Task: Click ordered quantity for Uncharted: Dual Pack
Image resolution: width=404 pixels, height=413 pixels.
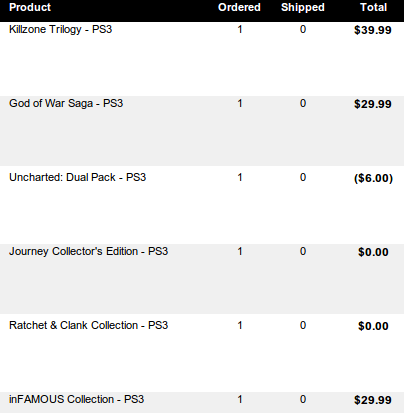Action: tap(240, 177)
